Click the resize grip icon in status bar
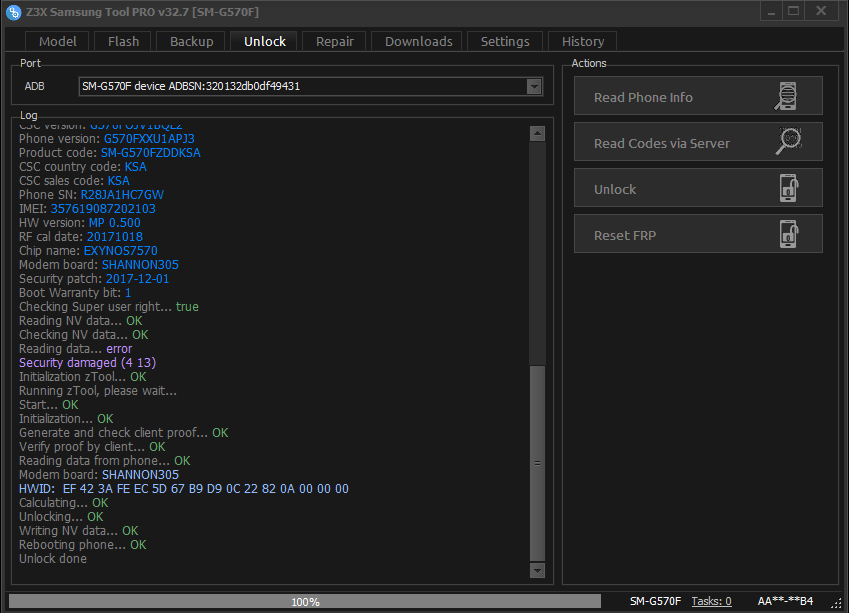Image resolution: width=849 pixels, height=613 pixels. 837,603
